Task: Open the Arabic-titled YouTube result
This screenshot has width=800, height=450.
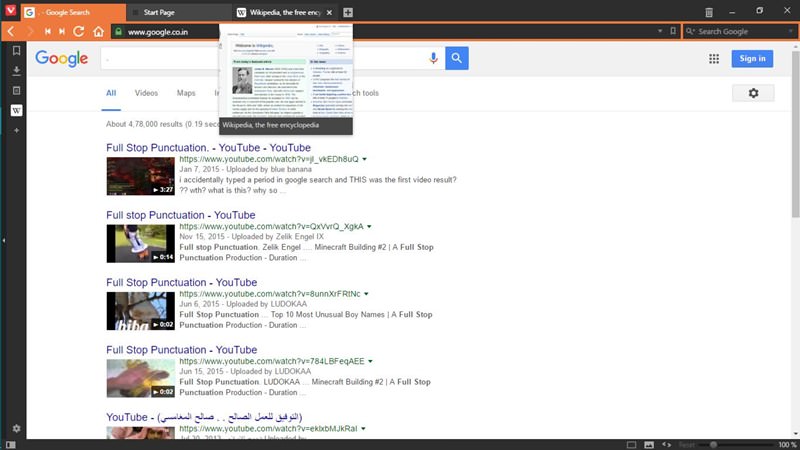Action: 204,417
